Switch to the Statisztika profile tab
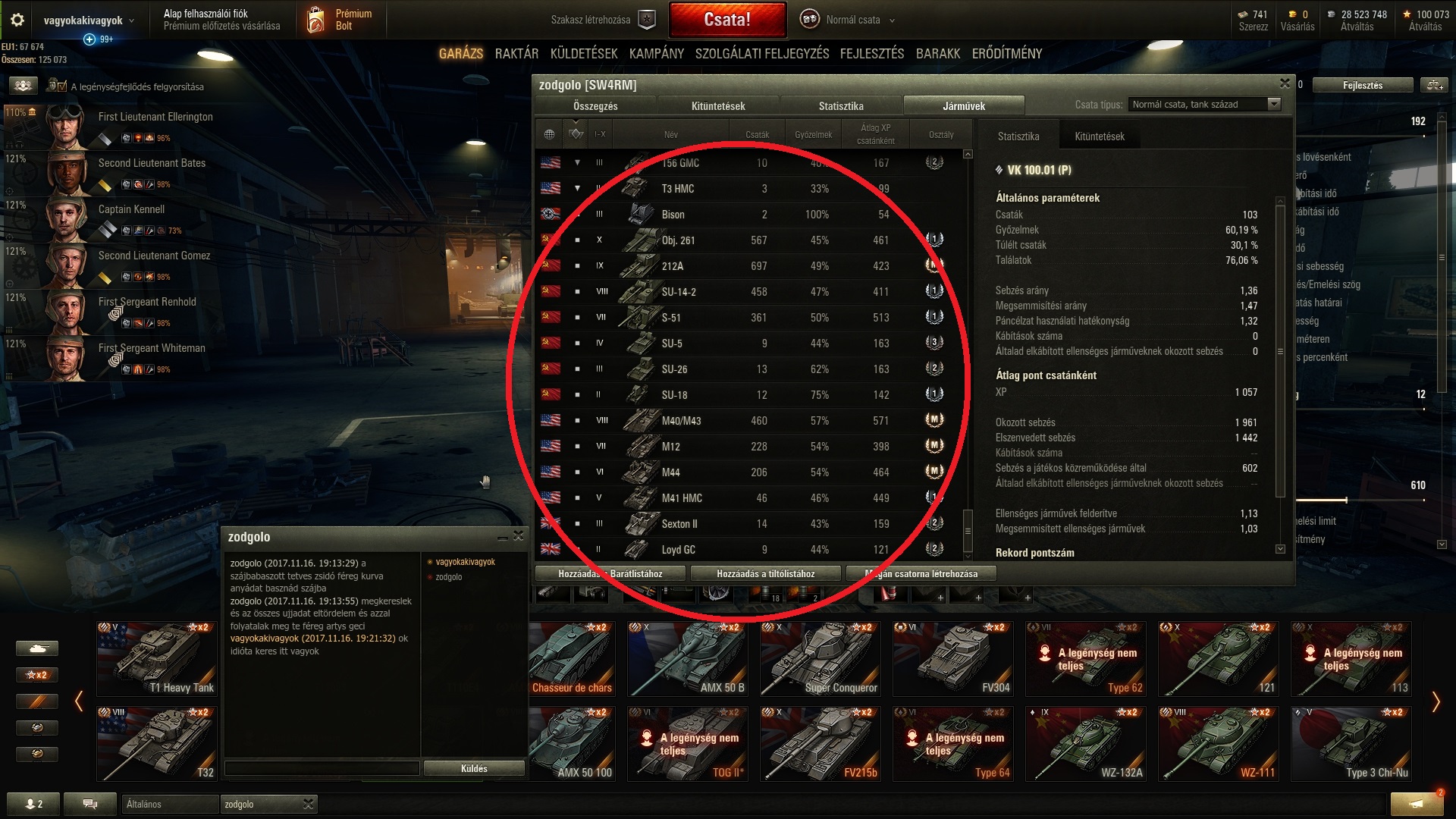Screen dimensions: 1456x819 point(841,106)
